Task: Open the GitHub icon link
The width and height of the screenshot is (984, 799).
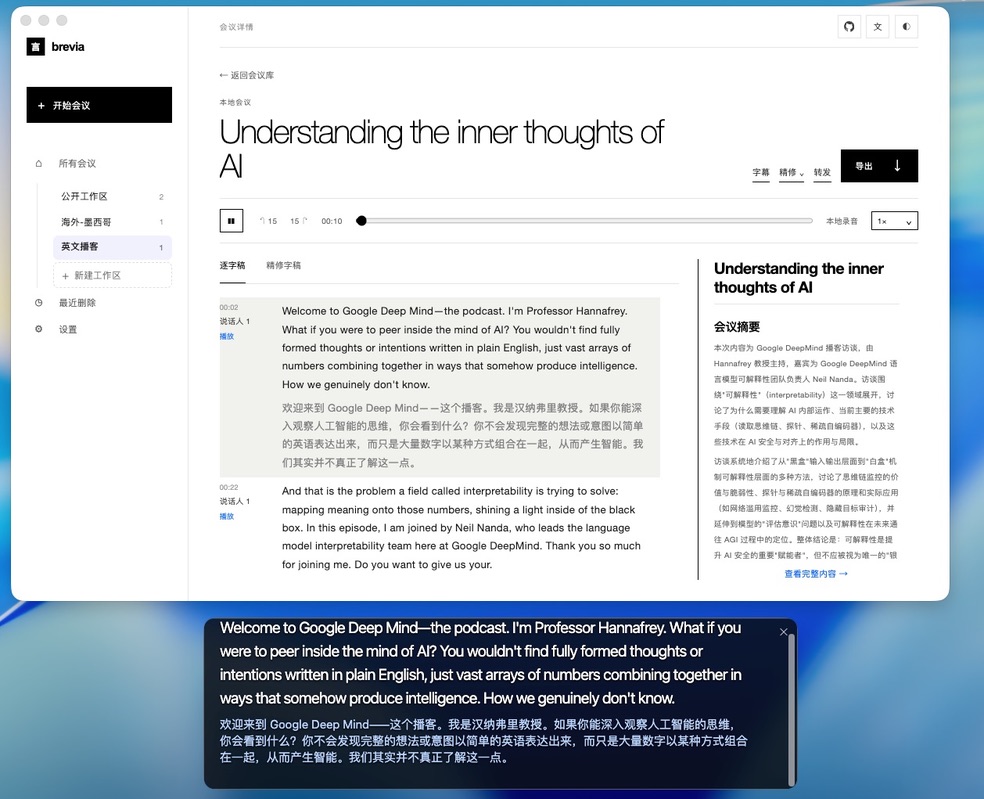Action: pyautogui.click(x=849, y=26)
